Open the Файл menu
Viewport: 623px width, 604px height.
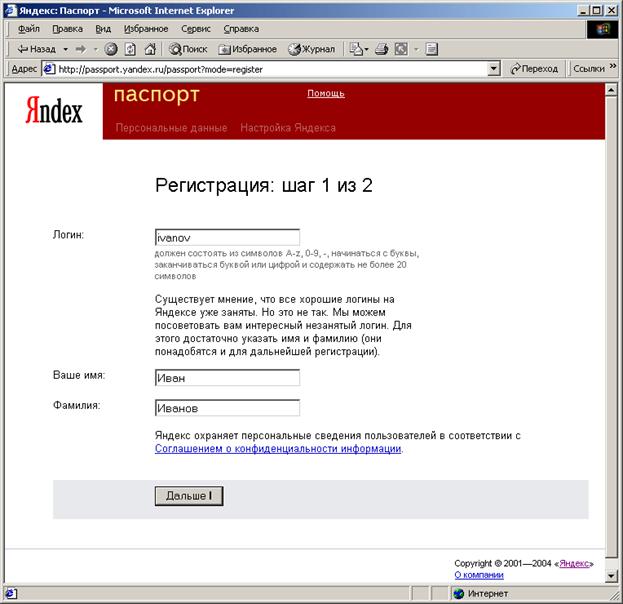tap(28, 29)
